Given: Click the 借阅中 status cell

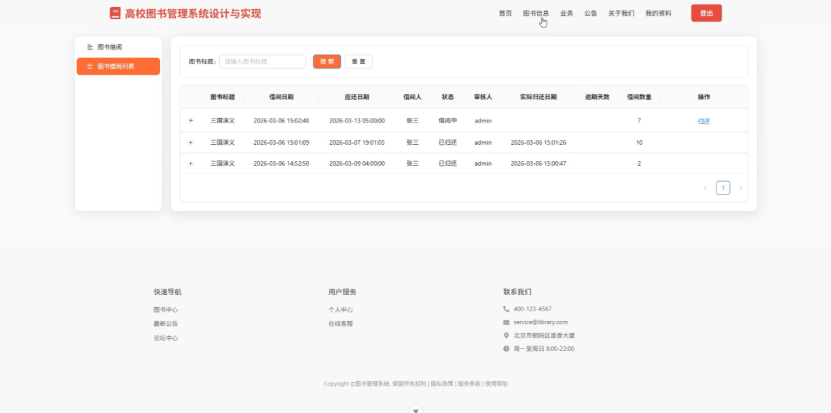Looking at the screenshot, I should click(x=448, y=121).
